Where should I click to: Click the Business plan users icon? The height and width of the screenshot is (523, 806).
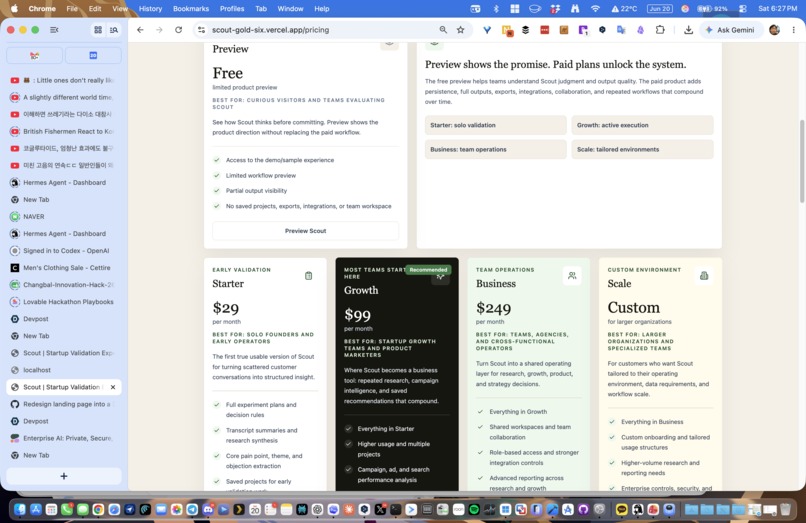click(x=572, y=276)
